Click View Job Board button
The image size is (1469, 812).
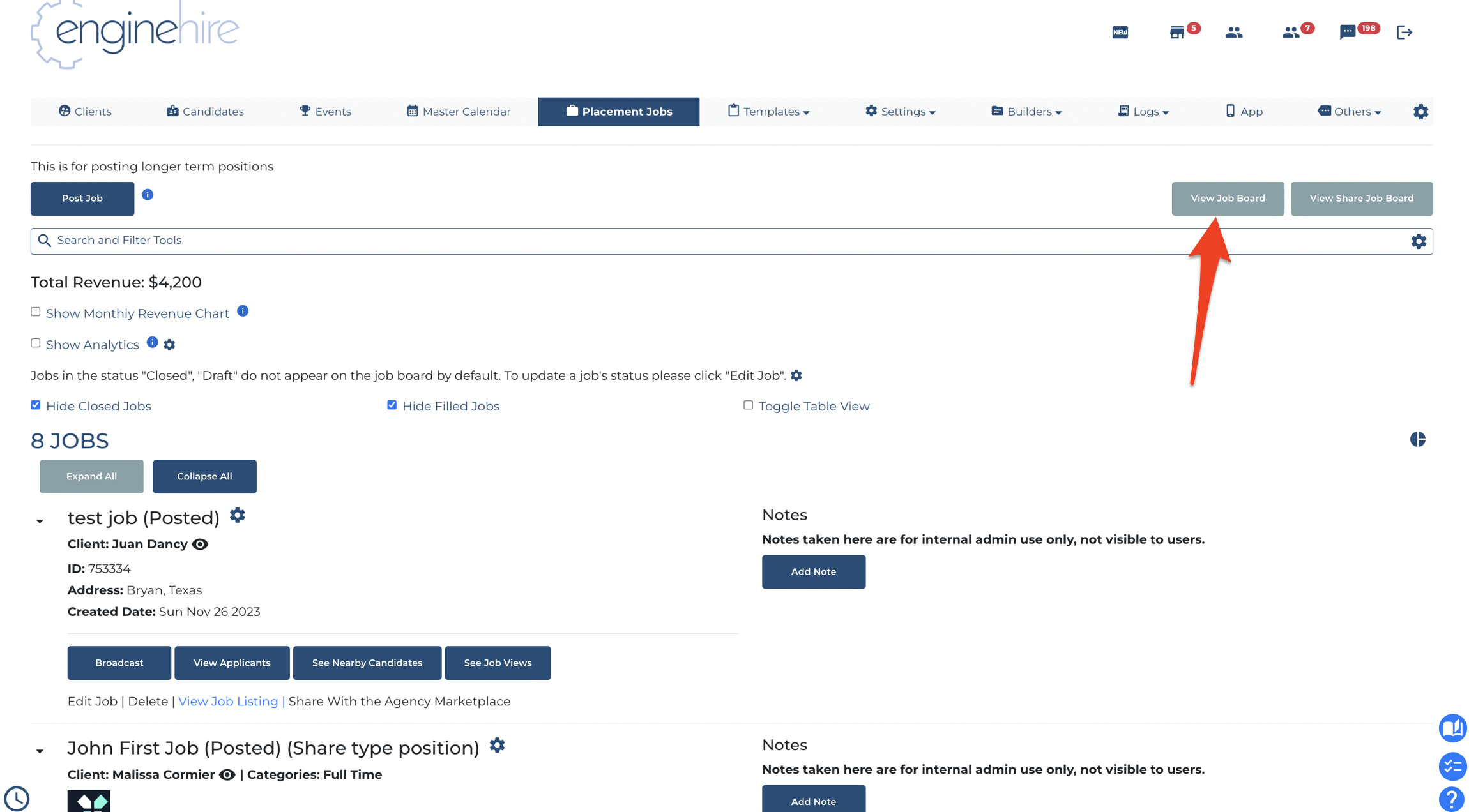point(1228,199)
